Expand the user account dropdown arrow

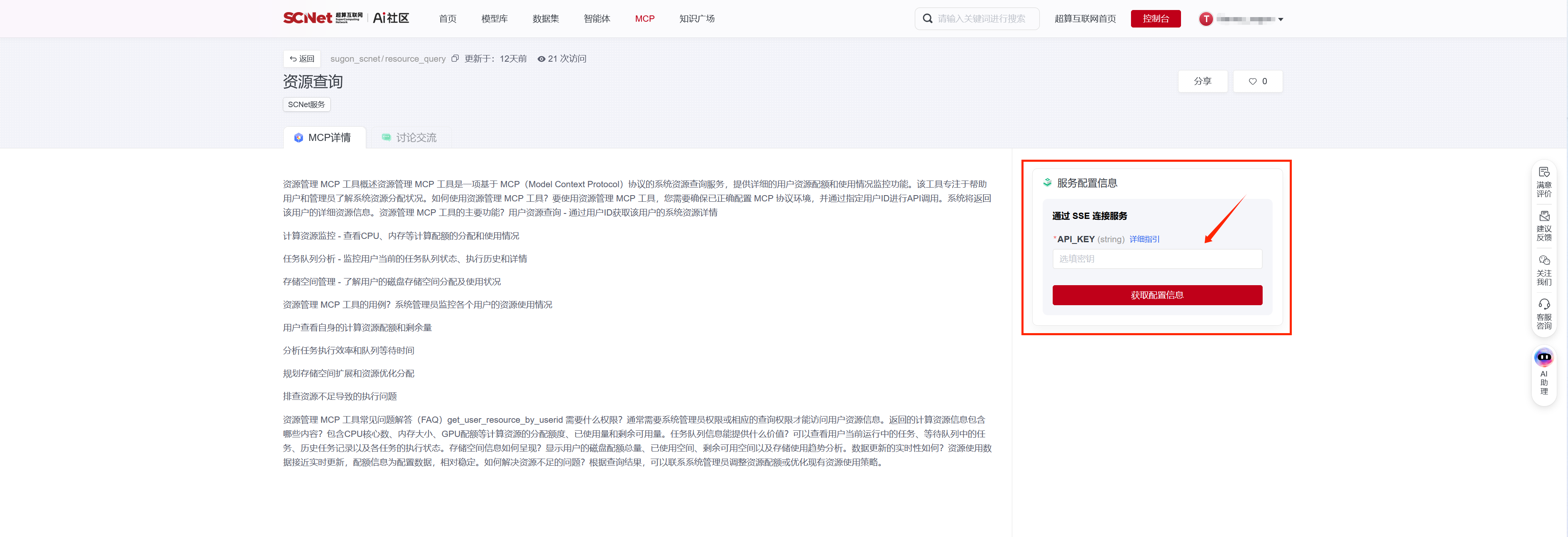tap(1281, 20)
